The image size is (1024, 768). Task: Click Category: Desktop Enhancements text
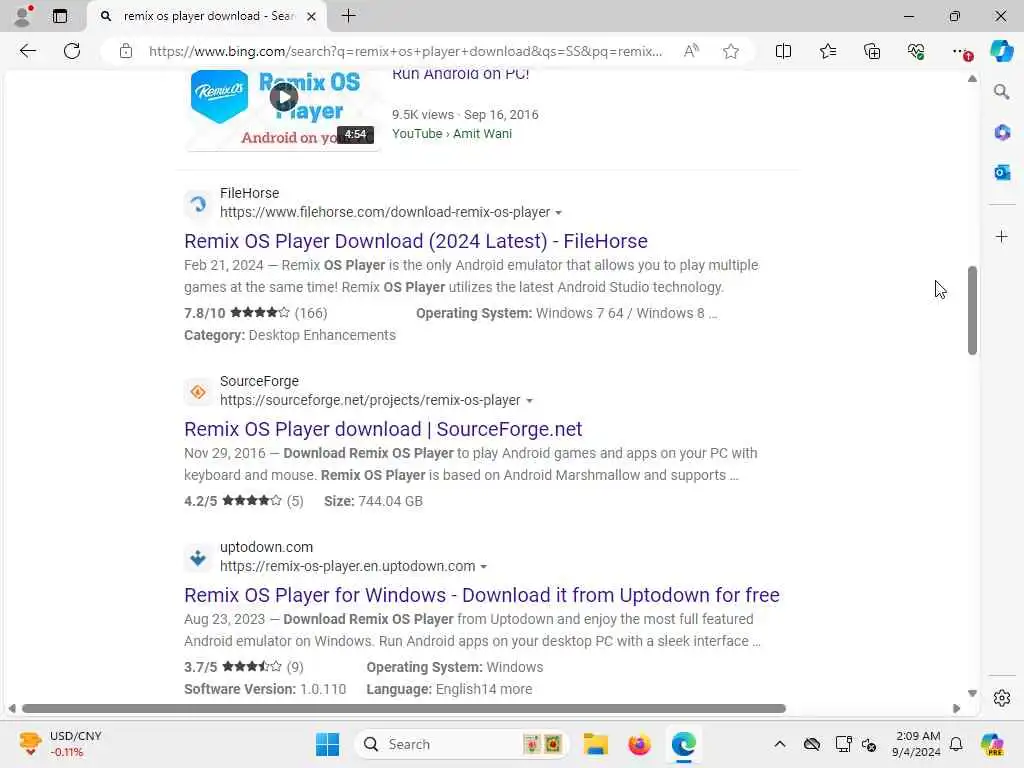(x=290, y=335)
